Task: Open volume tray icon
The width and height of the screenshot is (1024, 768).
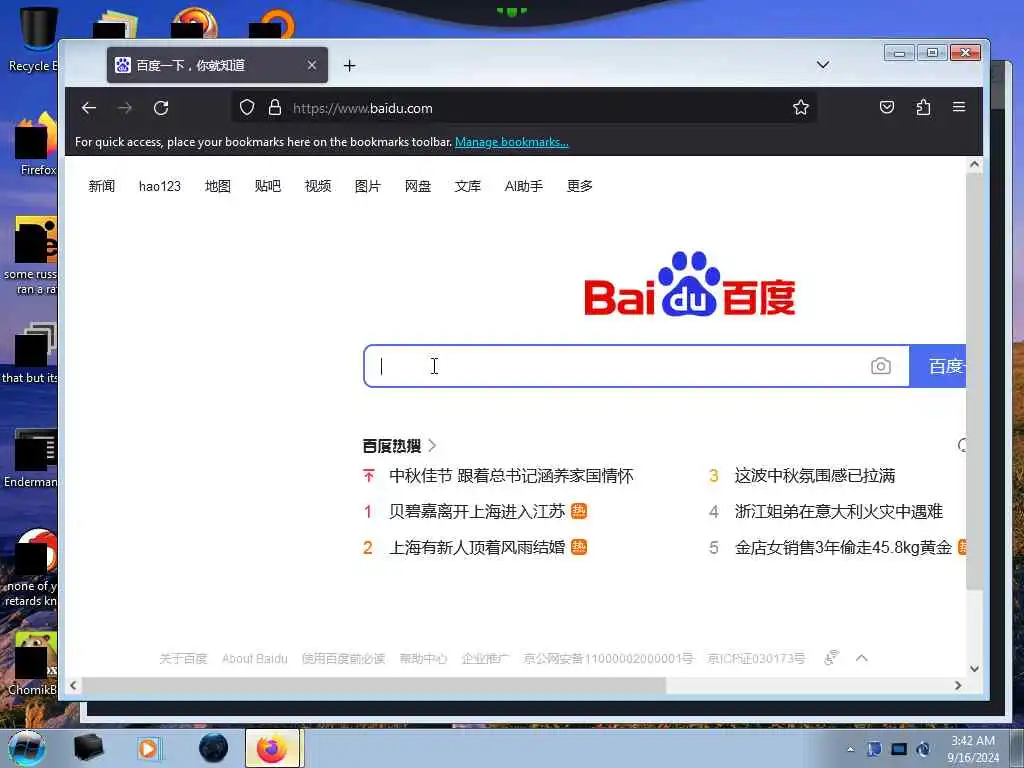Action: (923, 749)
